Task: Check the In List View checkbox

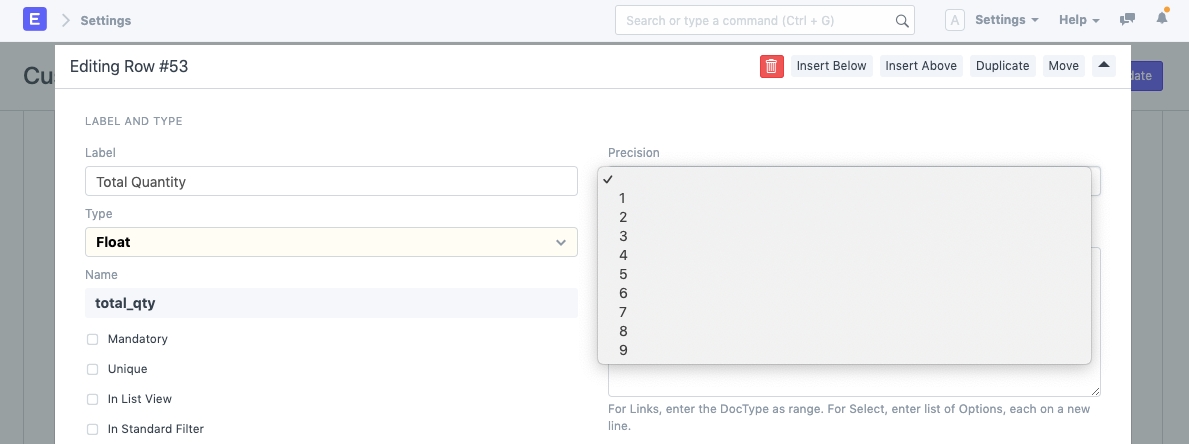Action: (93, 400)
